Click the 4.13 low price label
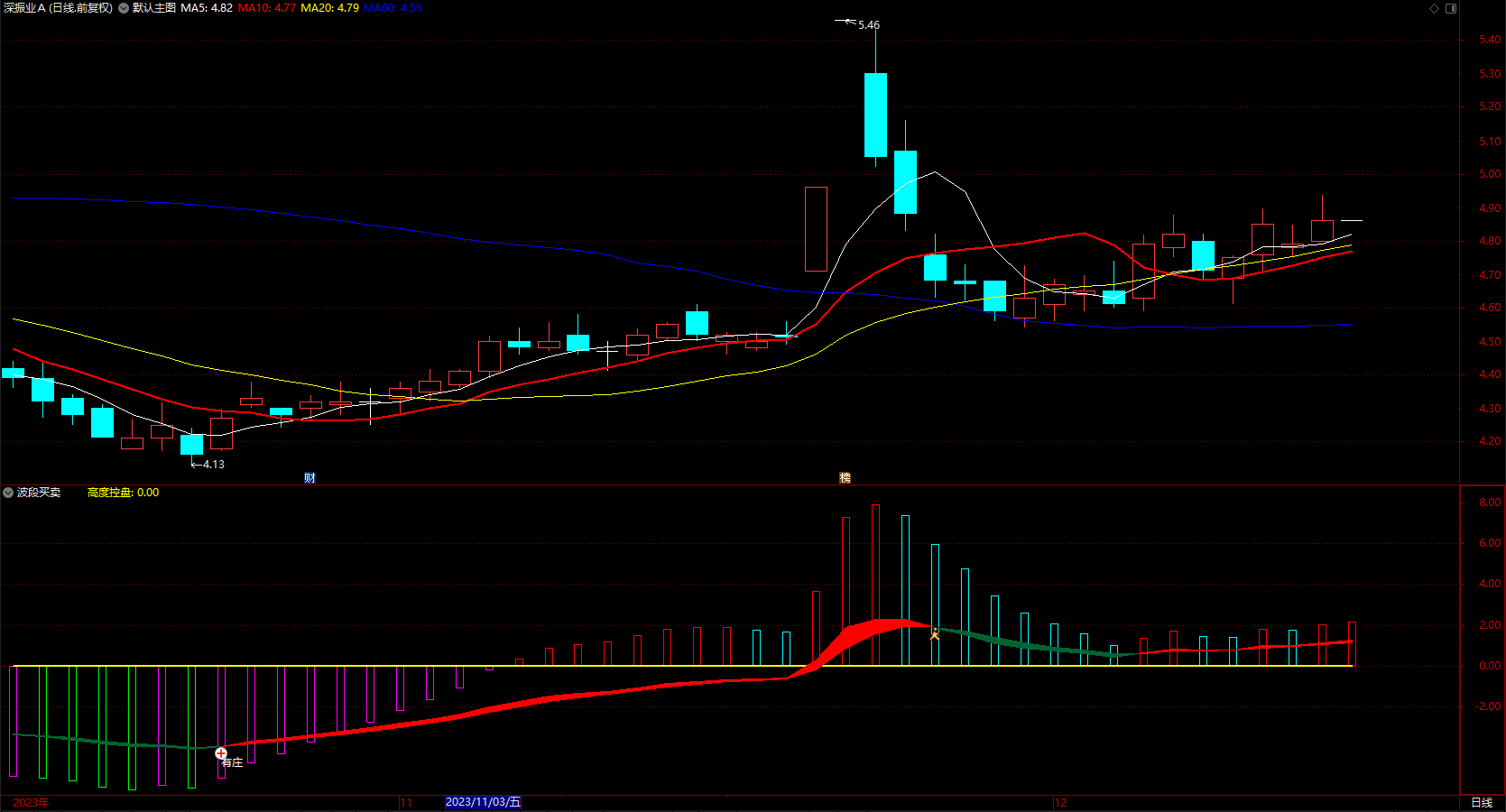 [214, 465]
